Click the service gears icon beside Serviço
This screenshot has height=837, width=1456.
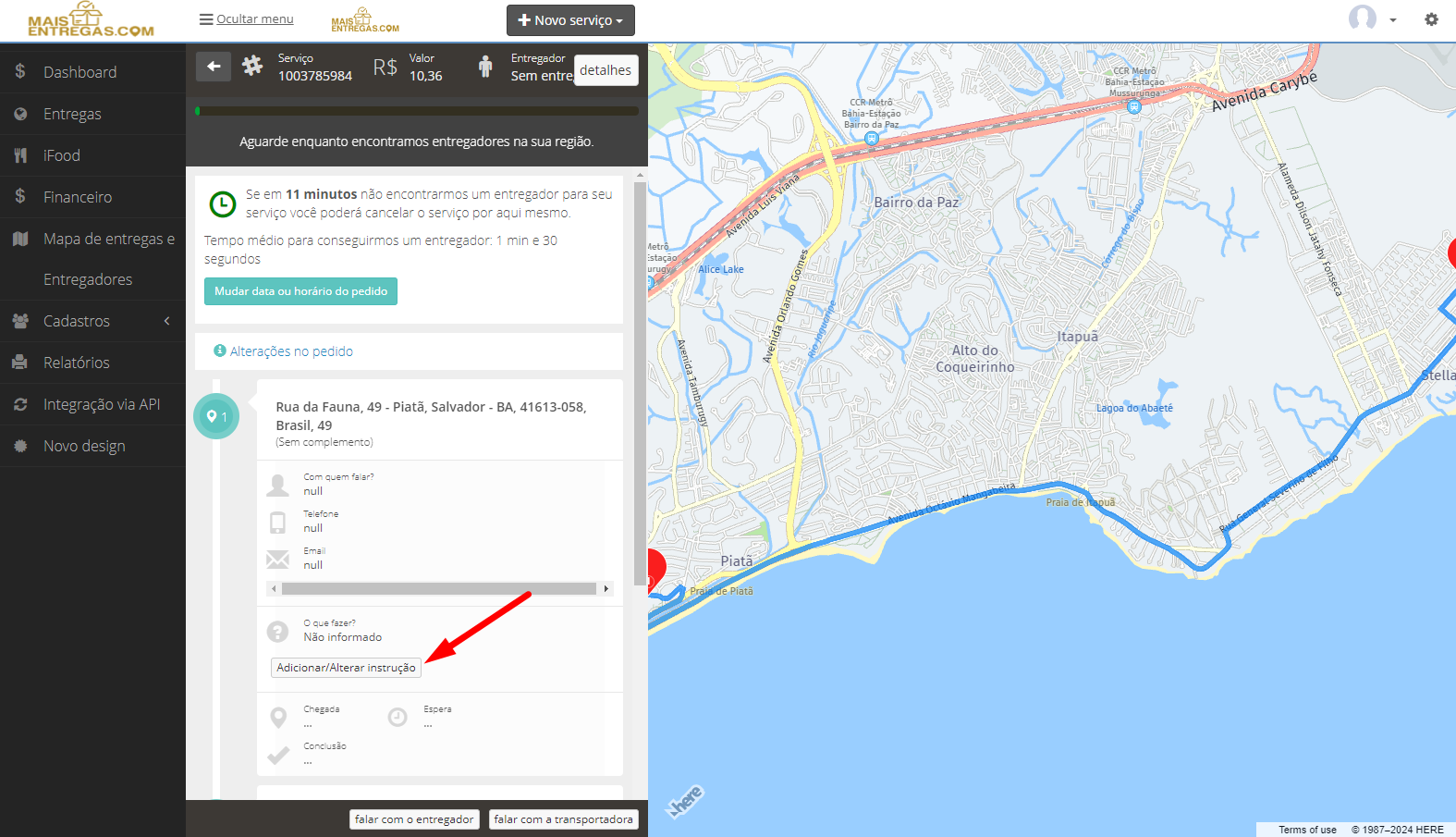(x=252, y=66)
